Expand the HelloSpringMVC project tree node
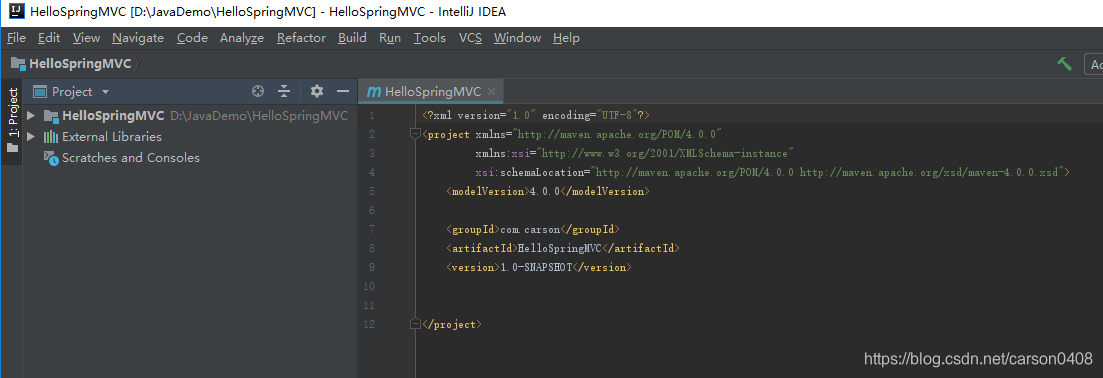1103x378 pixels. click(30, 115)
